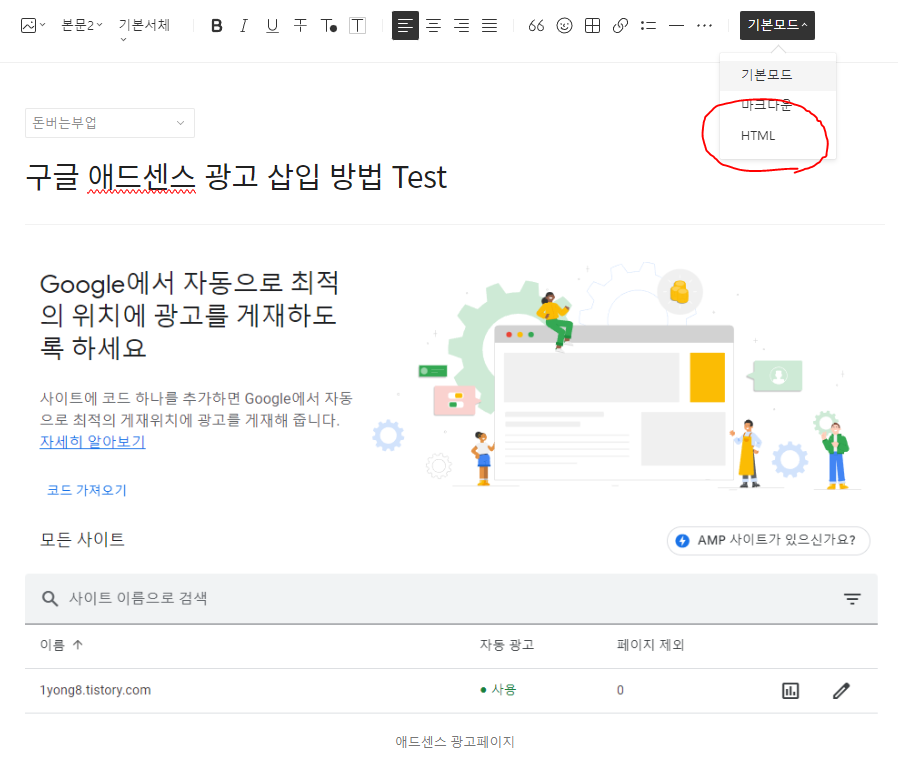Click the 사용 auto ads status
Screen dimensions: 898x762
[498, 690]
